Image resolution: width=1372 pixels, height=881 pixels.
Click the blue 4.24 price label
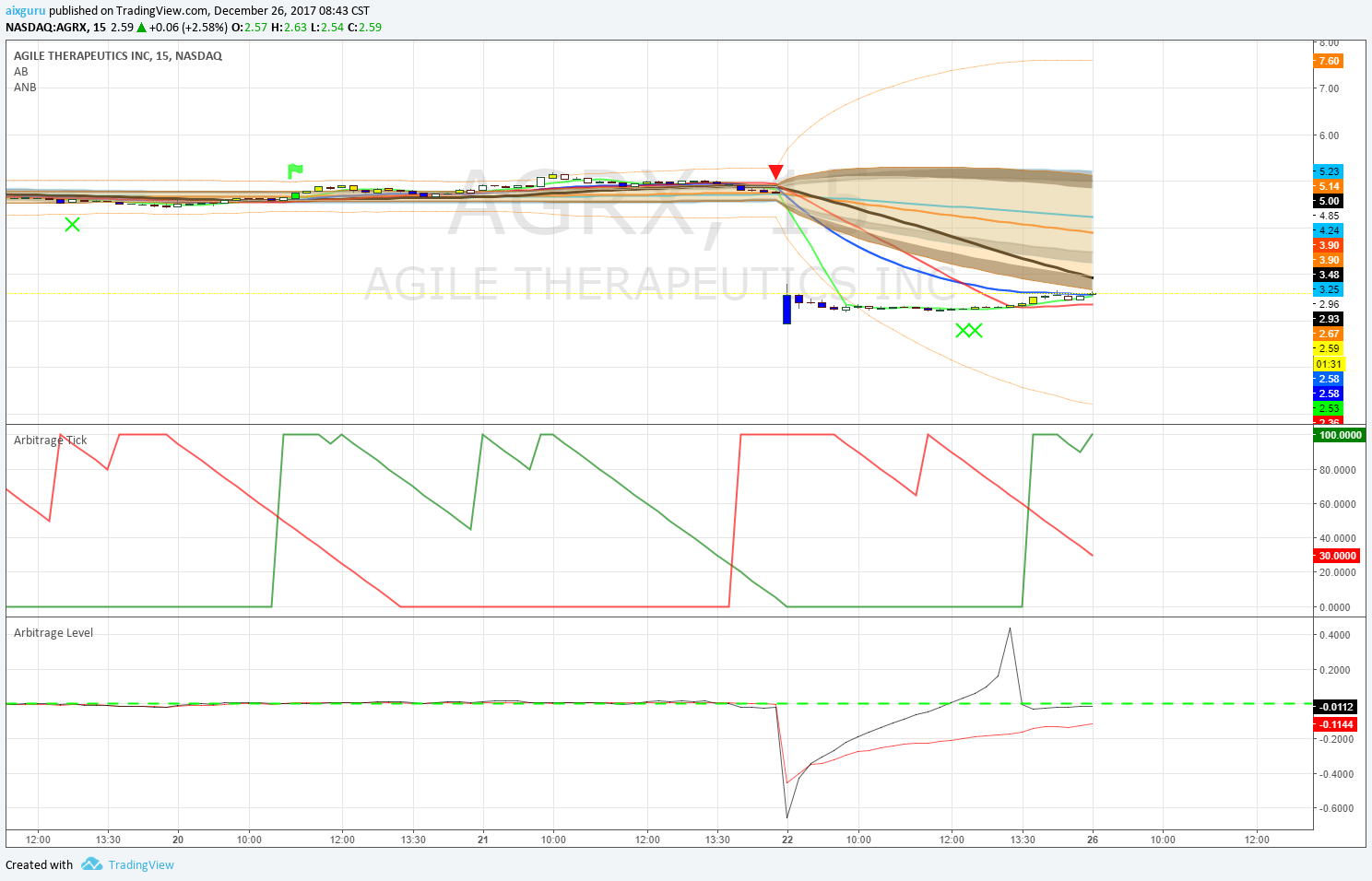pos(1329,230)
